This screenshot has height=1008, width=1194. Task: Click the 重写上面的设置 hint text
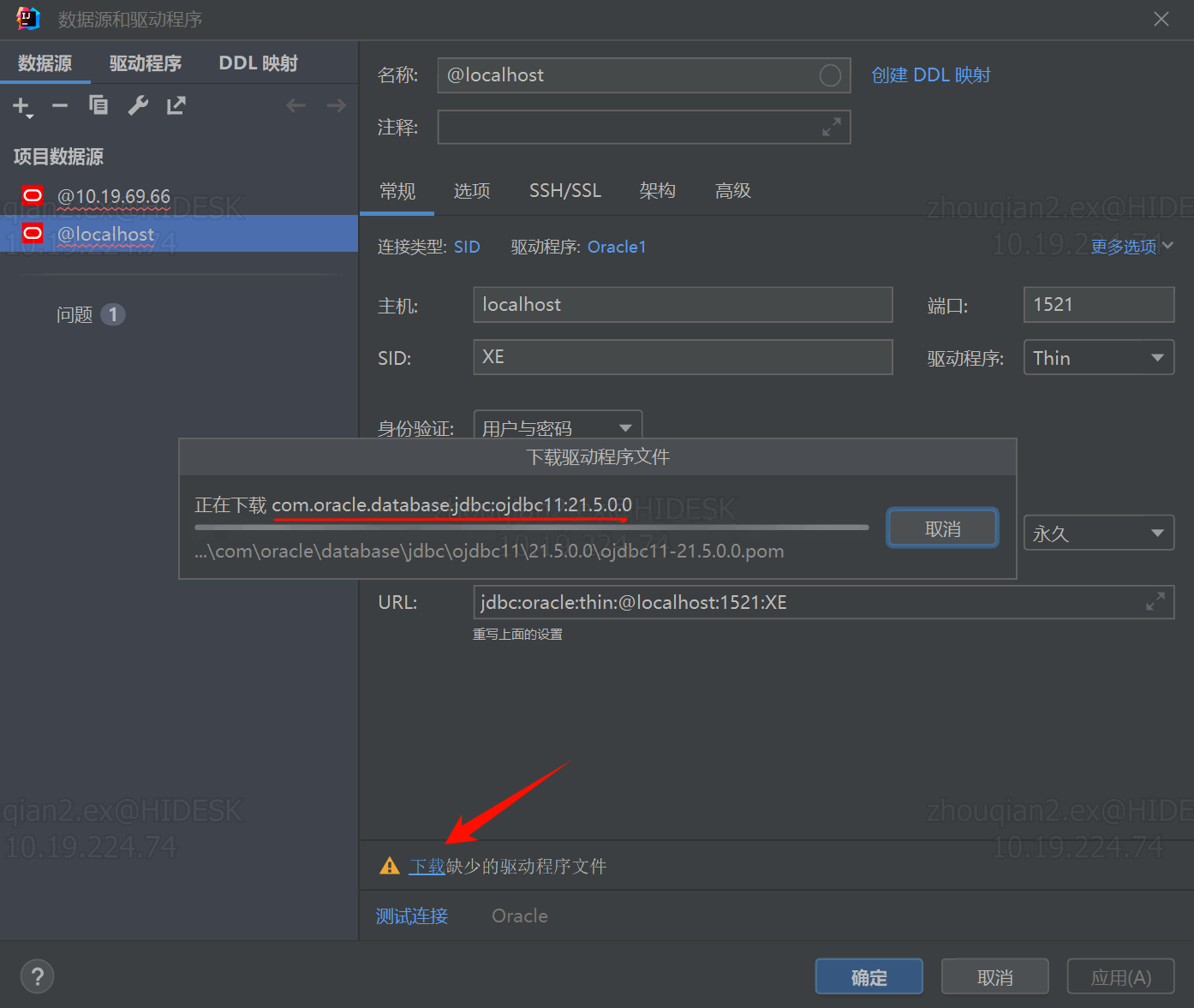pyautogui.click(x=517, y=635)
